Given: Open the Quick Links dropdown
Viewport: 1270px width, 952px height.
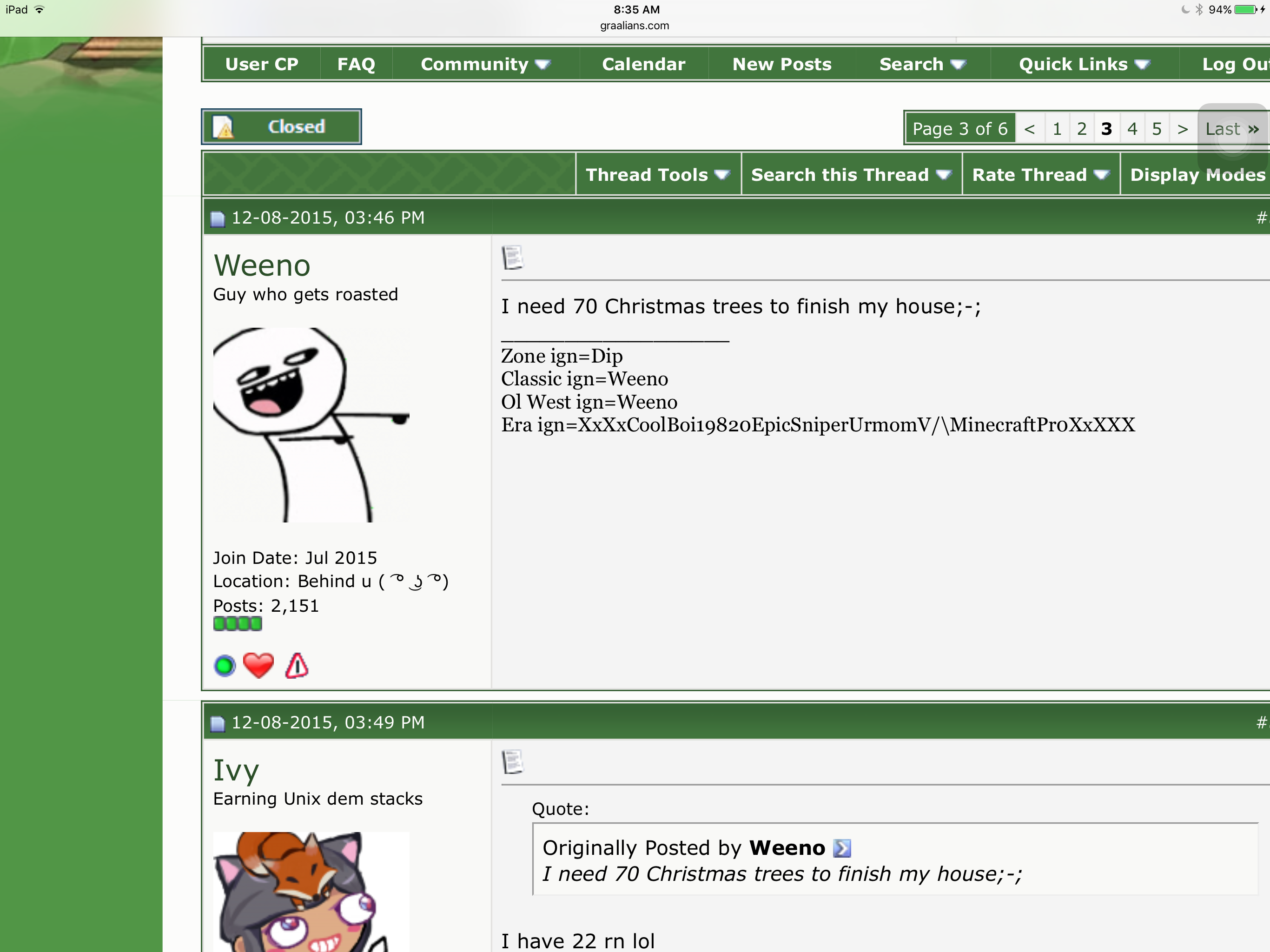Looking at the screenshot, I should [x=1084, y=64].
